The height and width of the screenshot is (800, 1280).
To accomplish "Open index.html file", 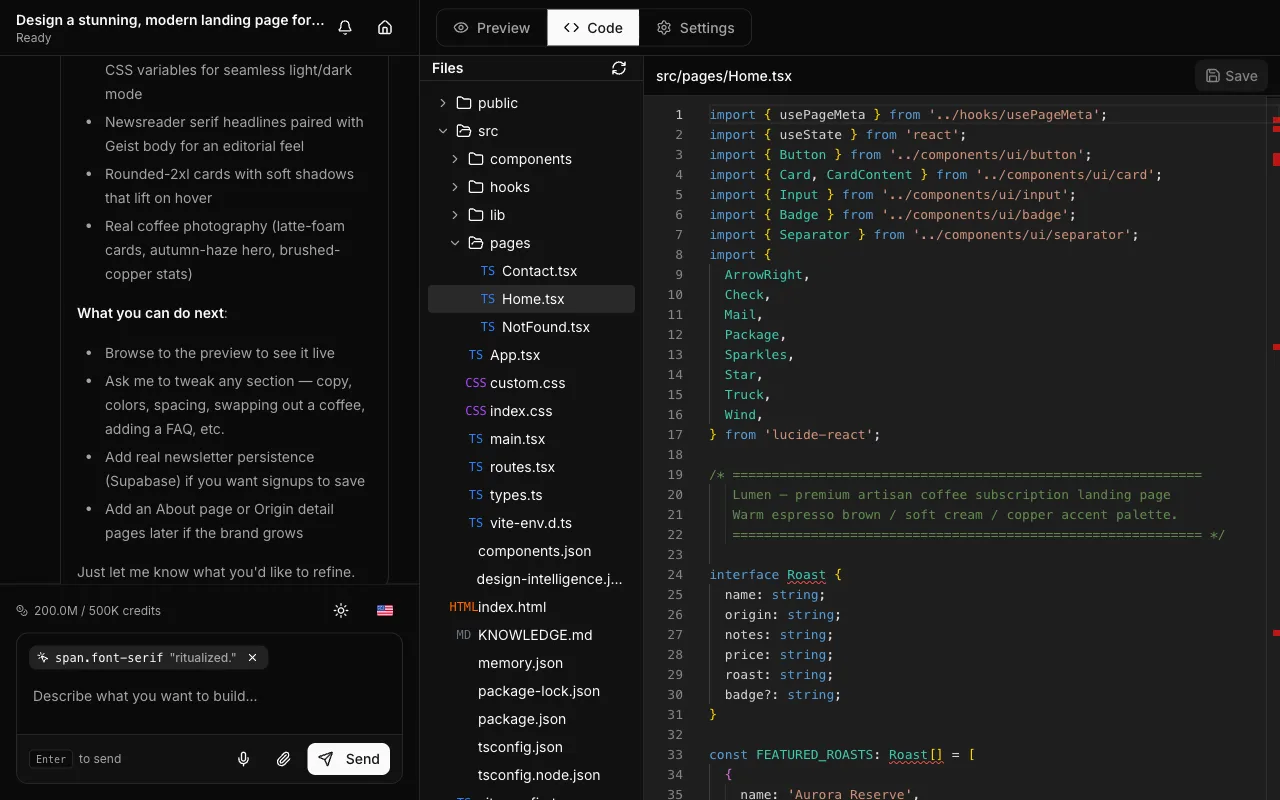I will pos(531,607).
